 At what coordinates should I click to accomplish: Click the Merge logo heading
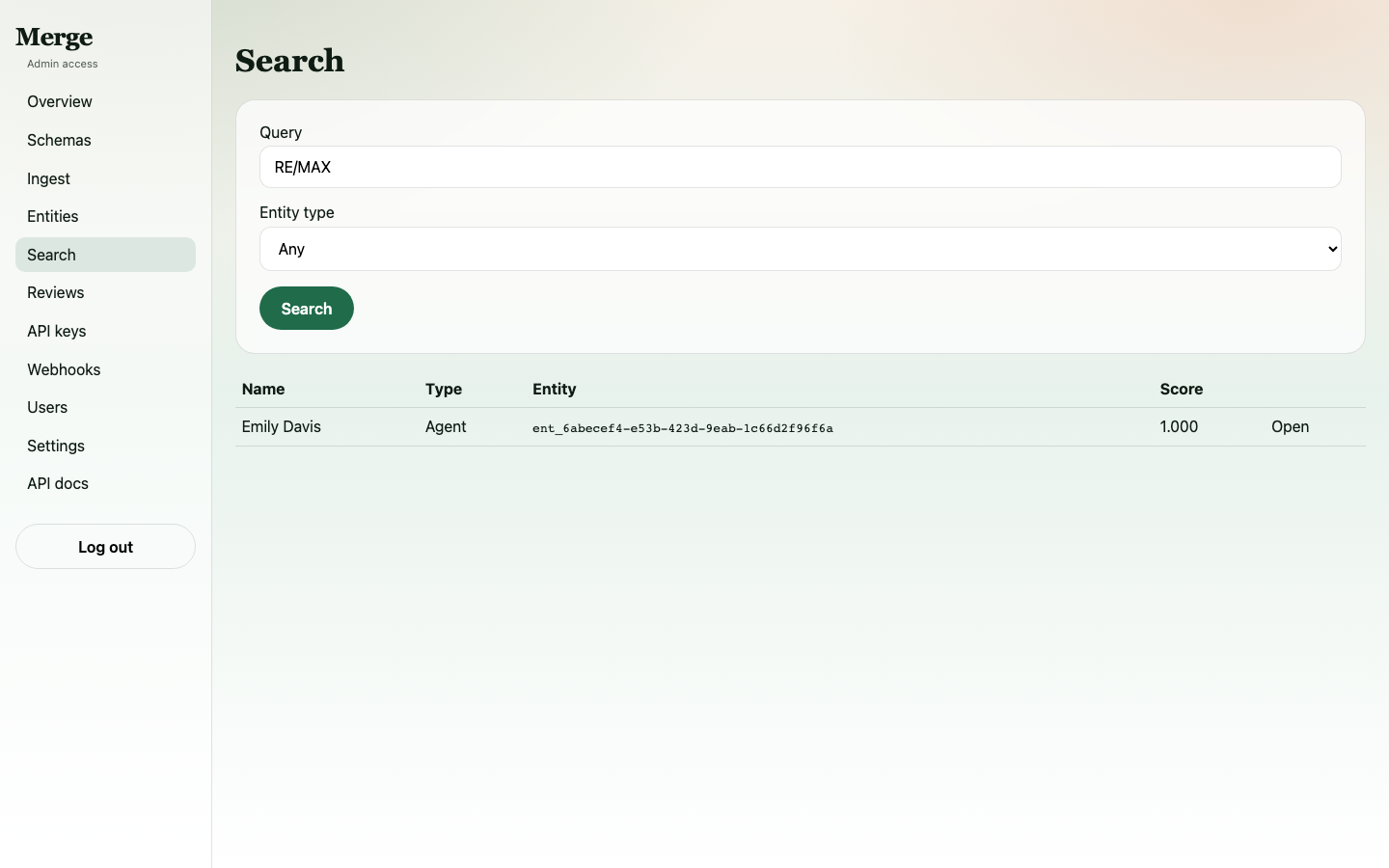coord(54,38)
